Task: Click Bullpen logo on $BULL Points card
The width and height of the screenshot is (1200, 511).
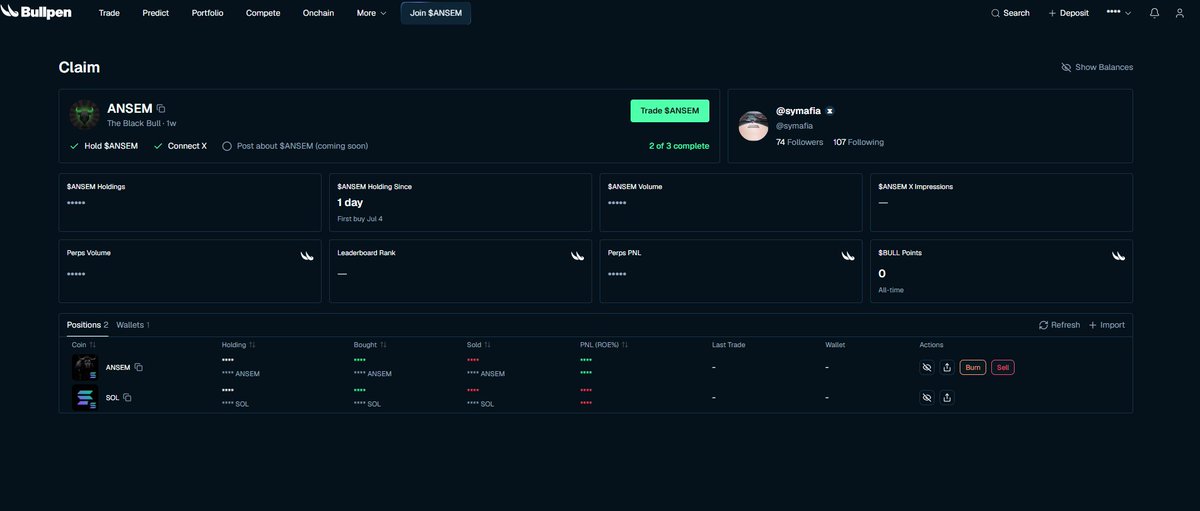Action: pos(1119,255)
